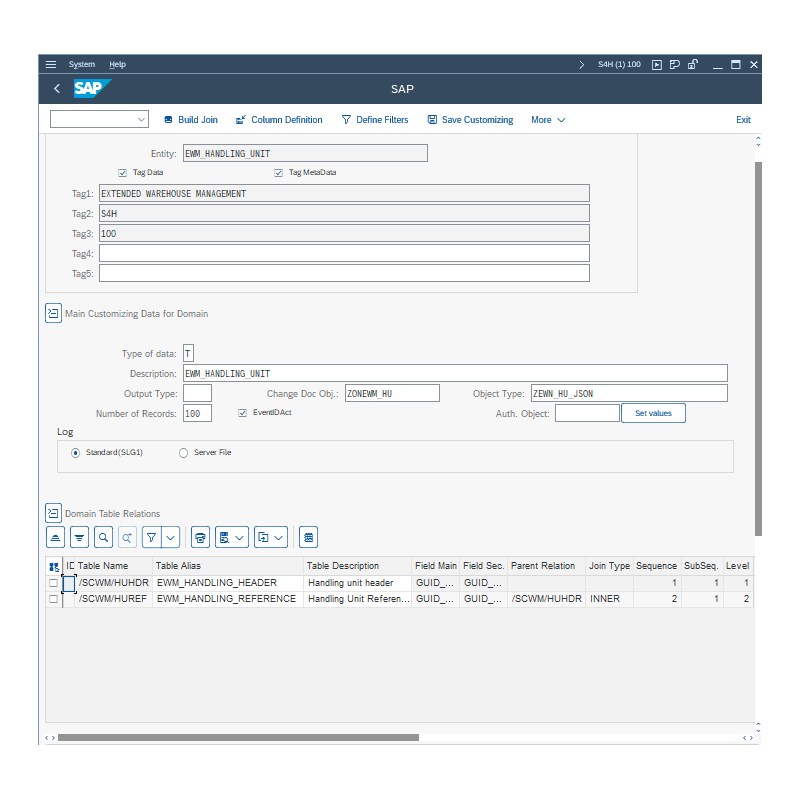Screen dimensions: 800x800
Task: Select the Export icon in the table toolbar
Action: click(265, 537)
